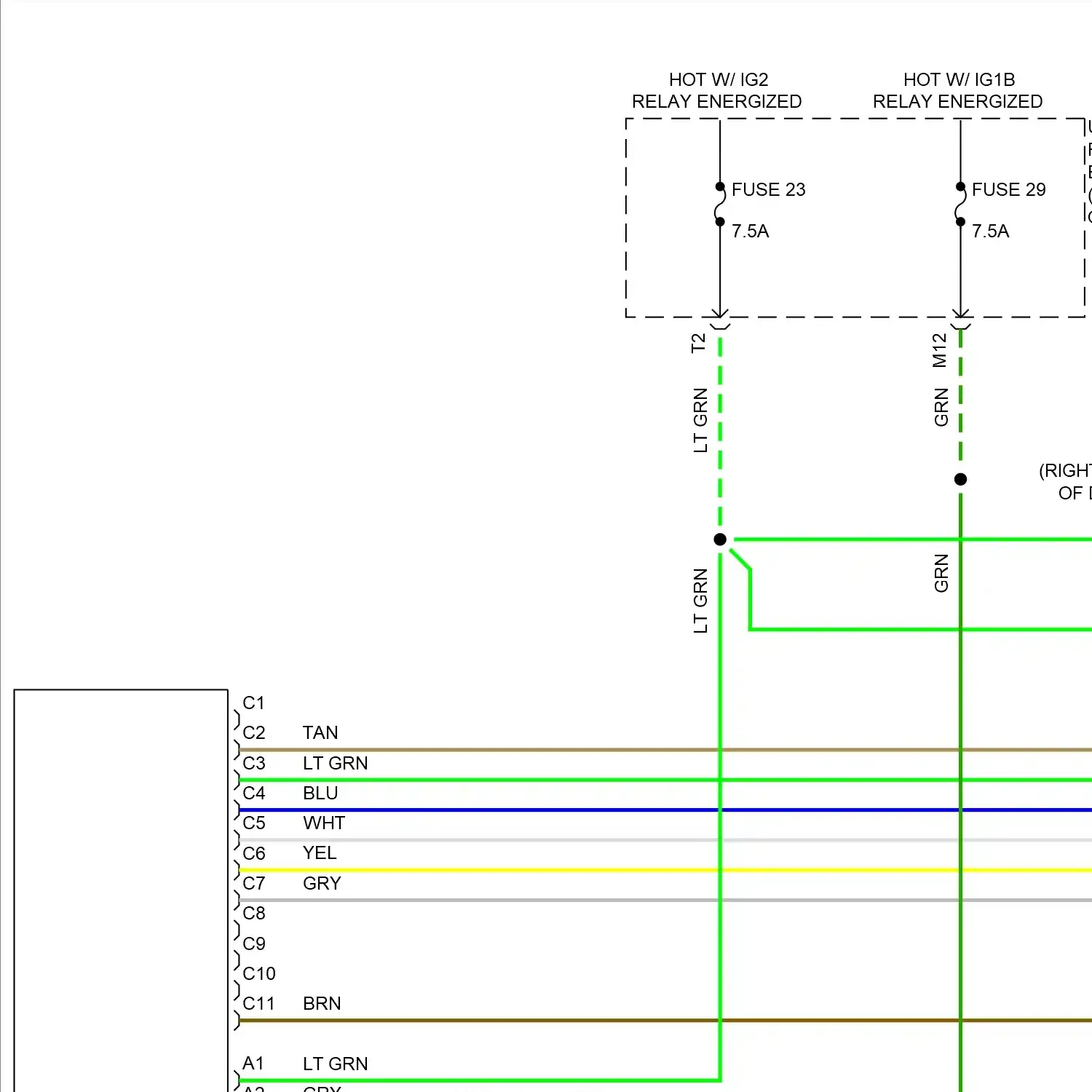Select the yellow C6 wire
This screenshot has height=1092, width=1092.
(473, 870)
